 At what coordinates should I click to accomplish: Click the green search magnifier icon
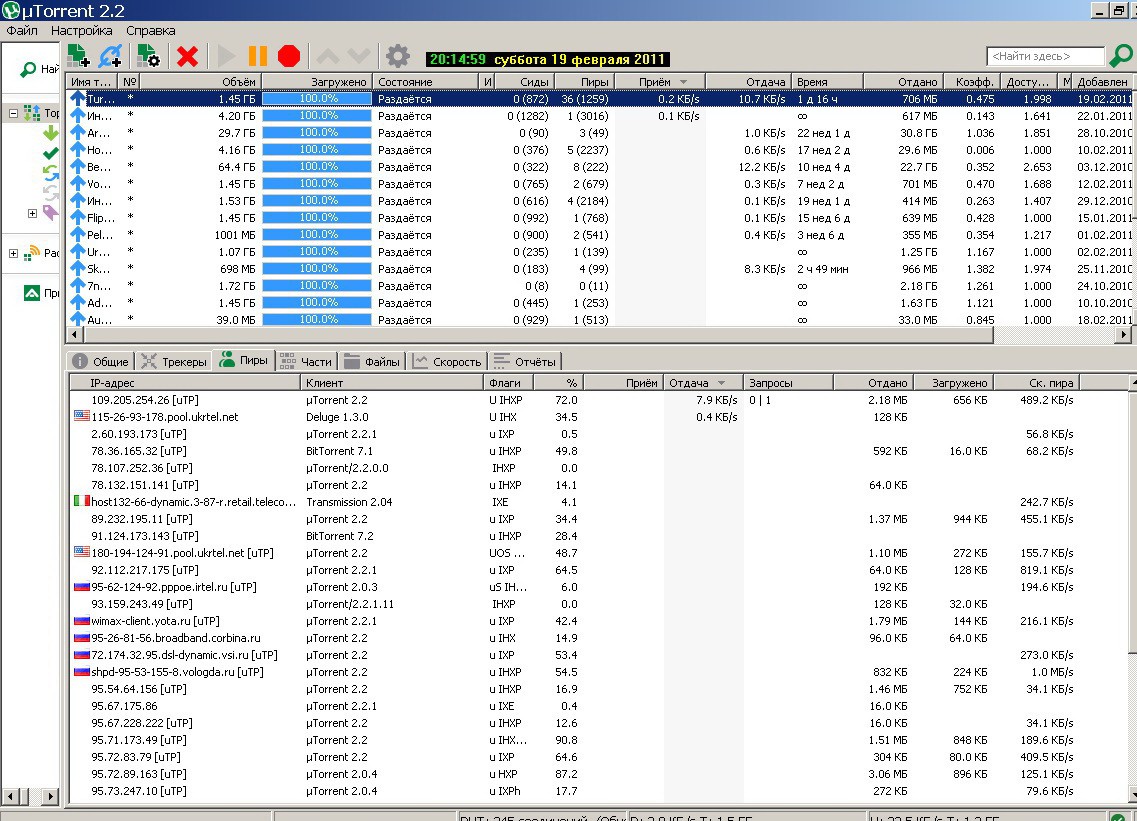1121,56
